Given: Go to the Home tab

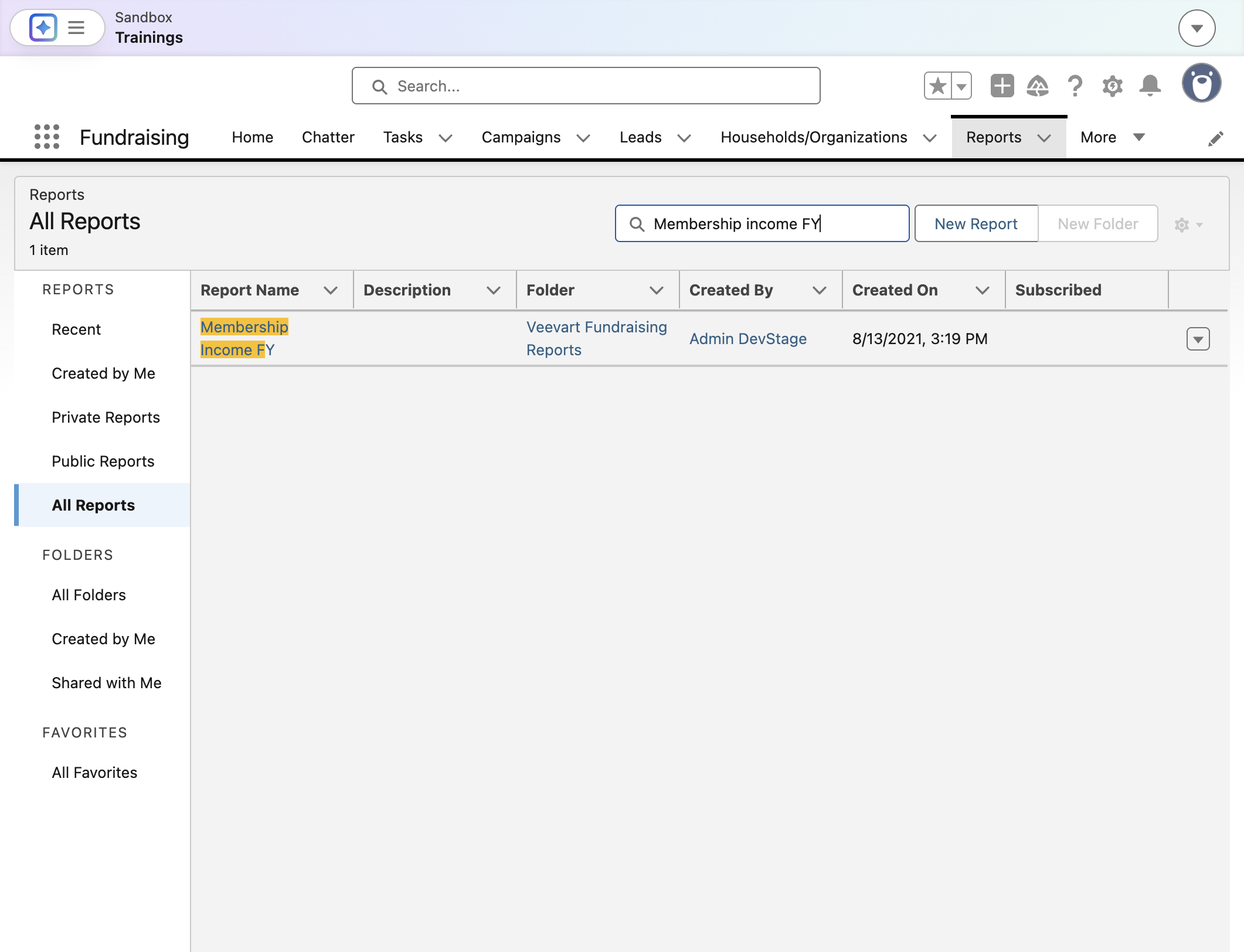Looking at the screenshot, I should pyautogui.click(x=252, y=137).
